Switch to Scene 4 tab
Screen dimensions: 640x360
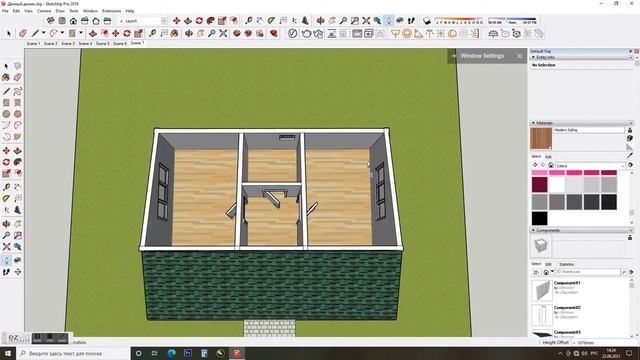85,43
